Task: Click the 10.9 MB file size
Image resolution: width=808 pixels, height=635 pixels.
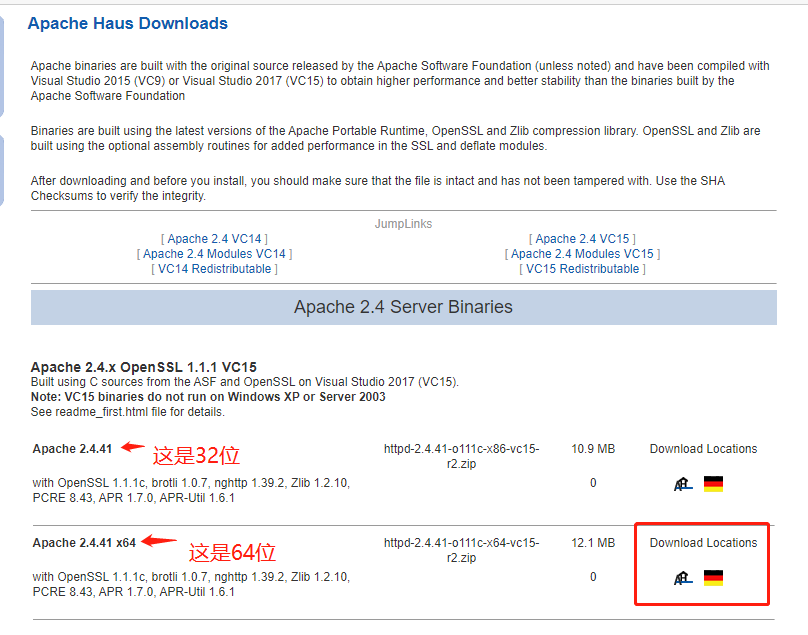Action: click(x=593, y=449)
